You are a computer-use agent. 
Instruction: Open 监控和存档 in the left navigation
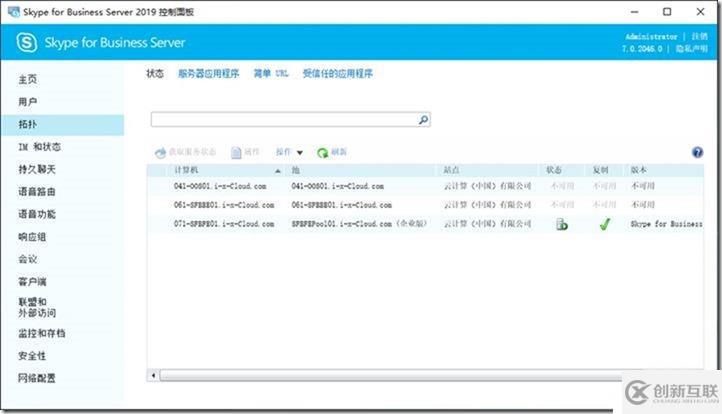coord(41,333)
